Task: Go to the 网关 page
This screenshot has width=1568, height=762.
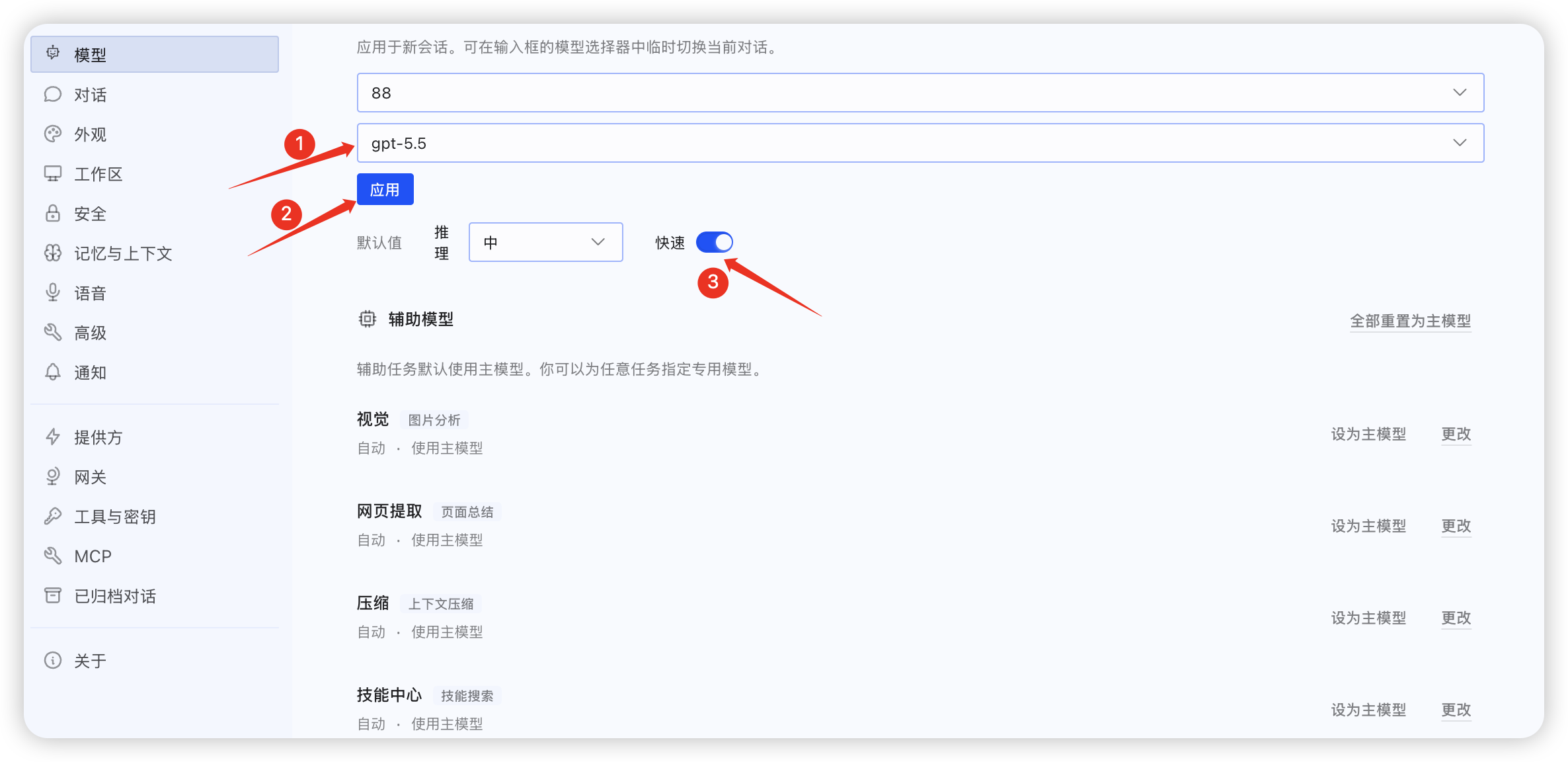Action: coord(155,476)
